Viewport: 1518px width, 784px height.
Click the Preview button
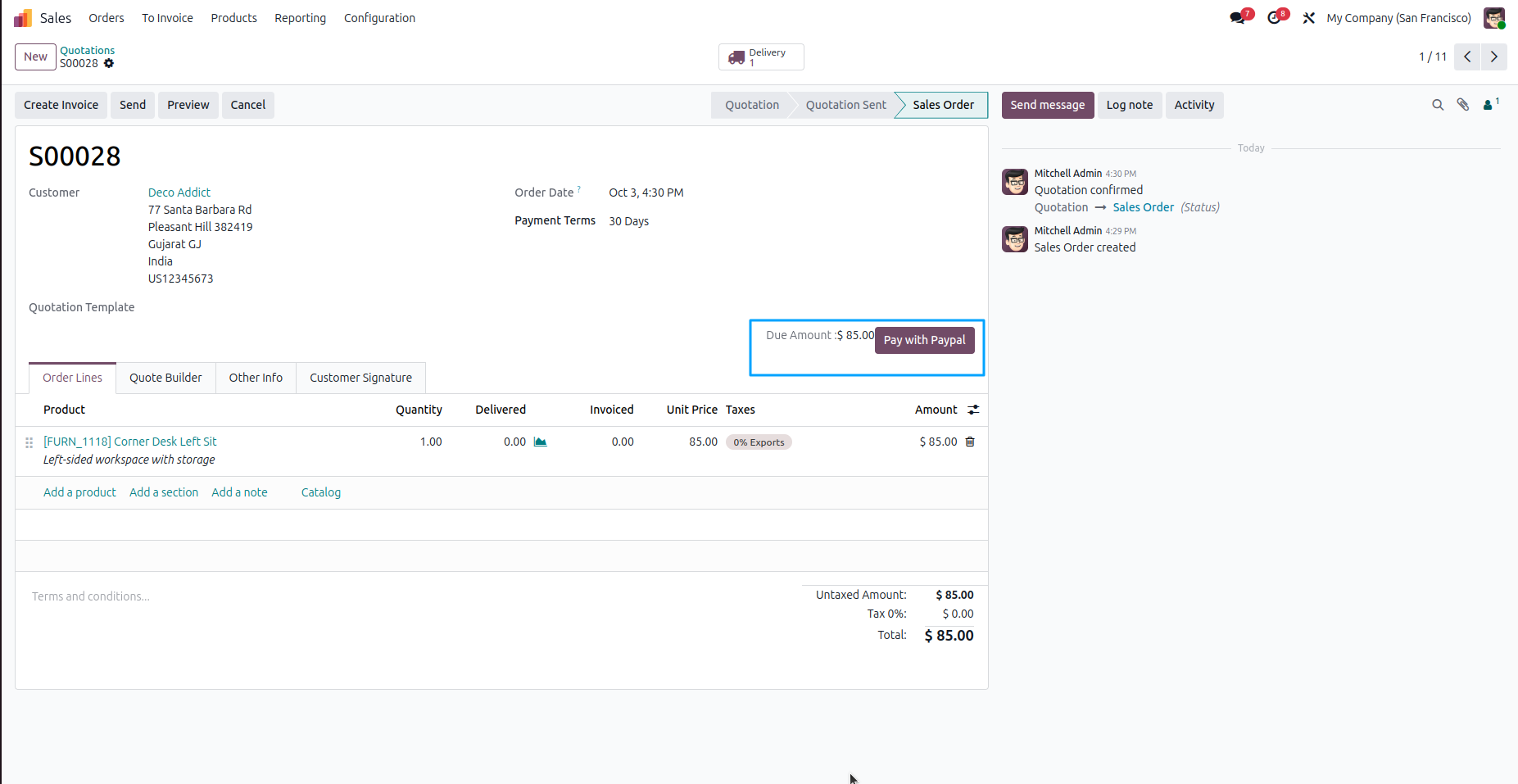pos(188,105)
